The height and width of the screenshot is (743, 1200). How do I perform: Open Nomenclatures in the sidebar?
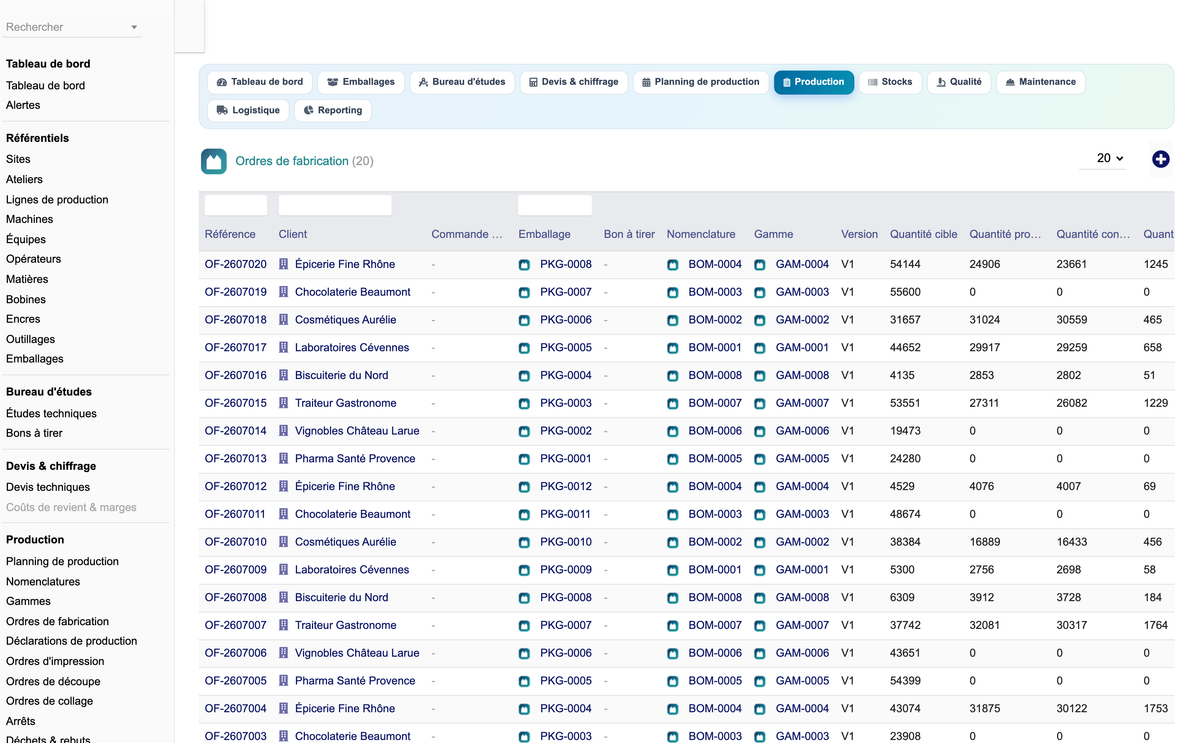[43, 581]
